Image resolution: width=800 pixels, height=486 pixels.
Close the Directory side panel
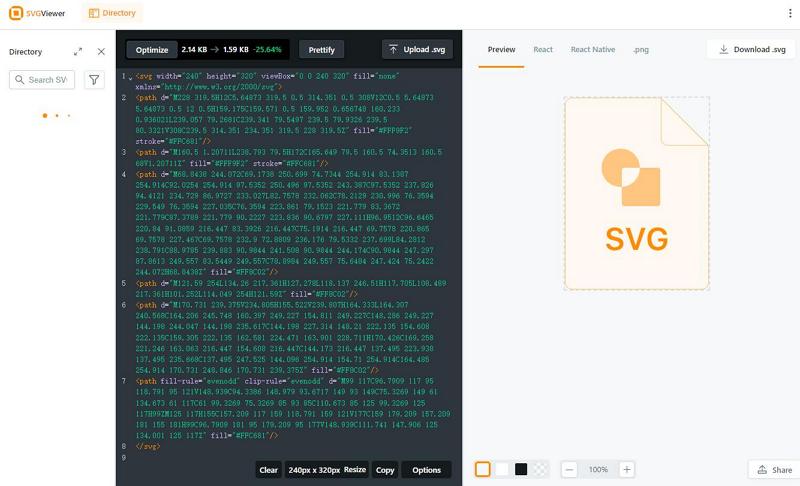pyautogui.click(x=101, y=52)
